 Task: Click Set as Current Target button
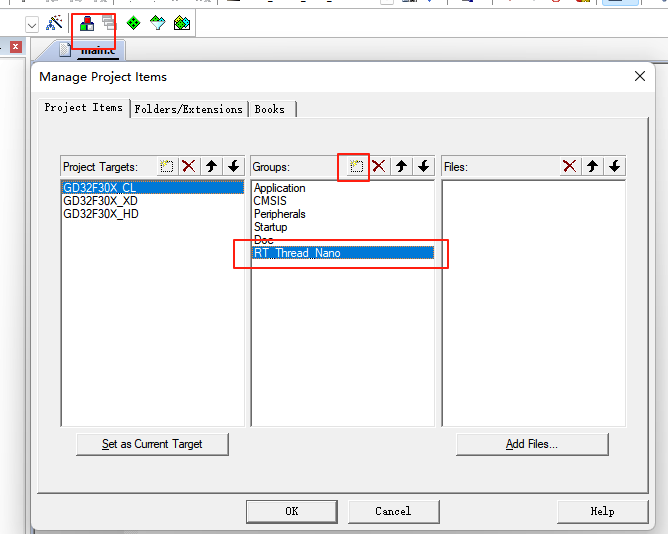point(152,444)
